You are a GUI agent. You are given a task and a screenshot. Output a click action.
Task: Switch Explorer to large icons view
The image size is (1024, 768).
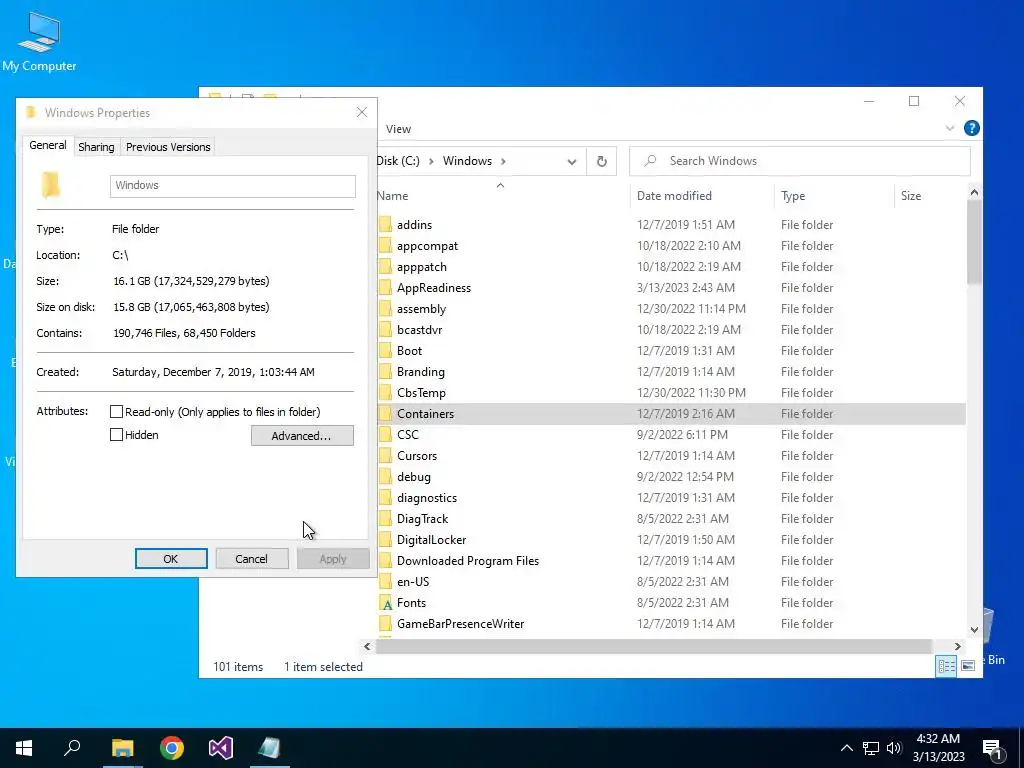pos(968,666)
